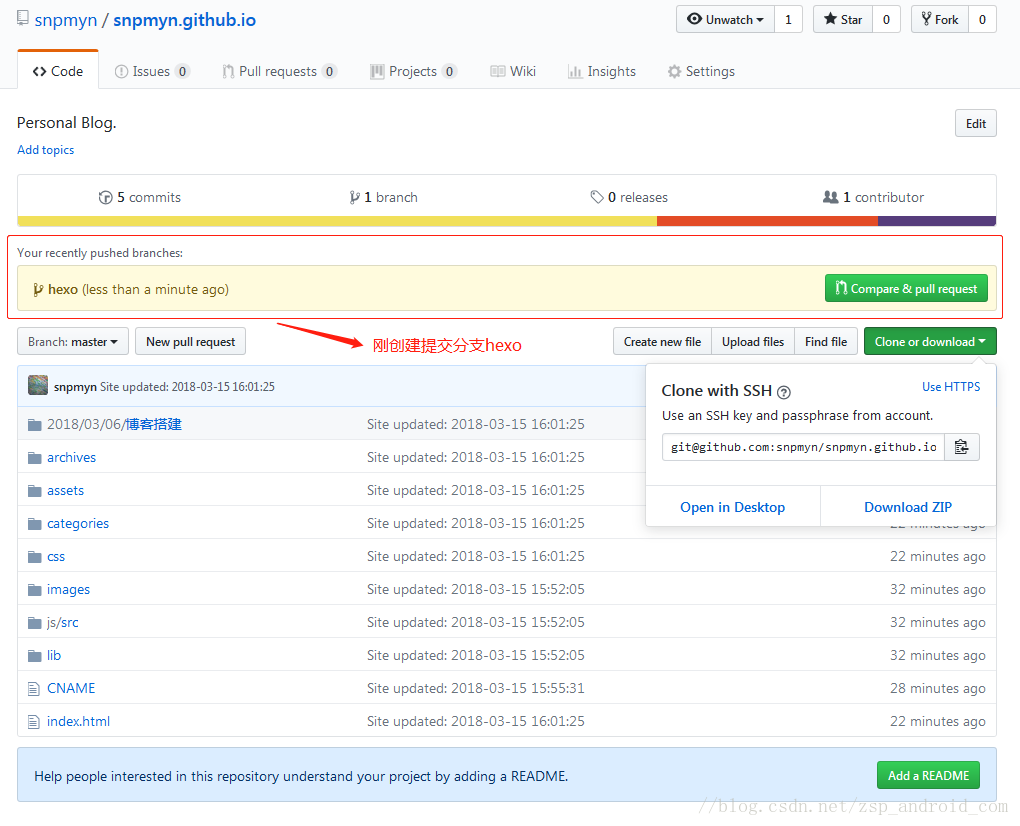
Task: Click Compare & pull request button
Action: tap(906, 288)
